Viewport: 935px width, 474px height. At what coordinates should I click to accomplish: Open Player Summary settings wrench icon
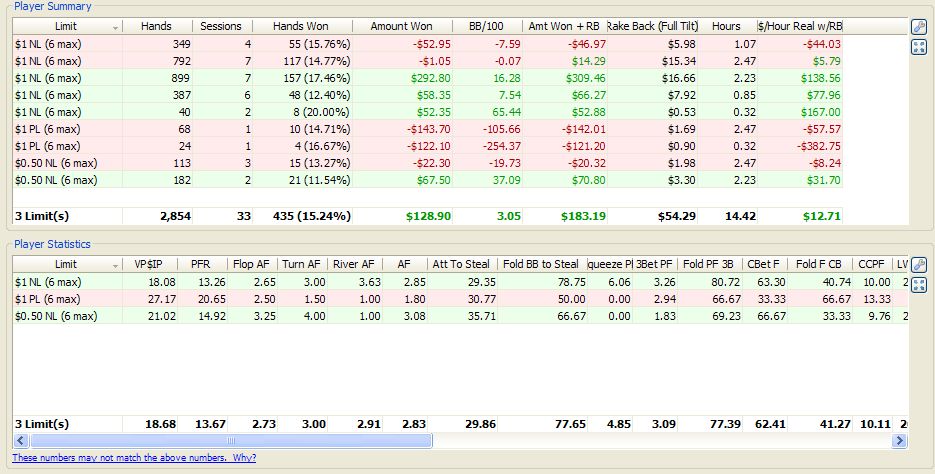(x=919, y=27)
